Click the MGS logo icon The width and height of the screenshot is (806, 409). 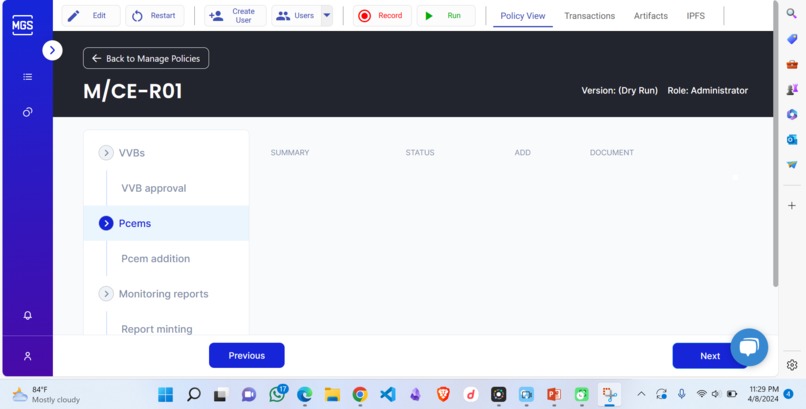pyautogui.click(x=23, y=25)
